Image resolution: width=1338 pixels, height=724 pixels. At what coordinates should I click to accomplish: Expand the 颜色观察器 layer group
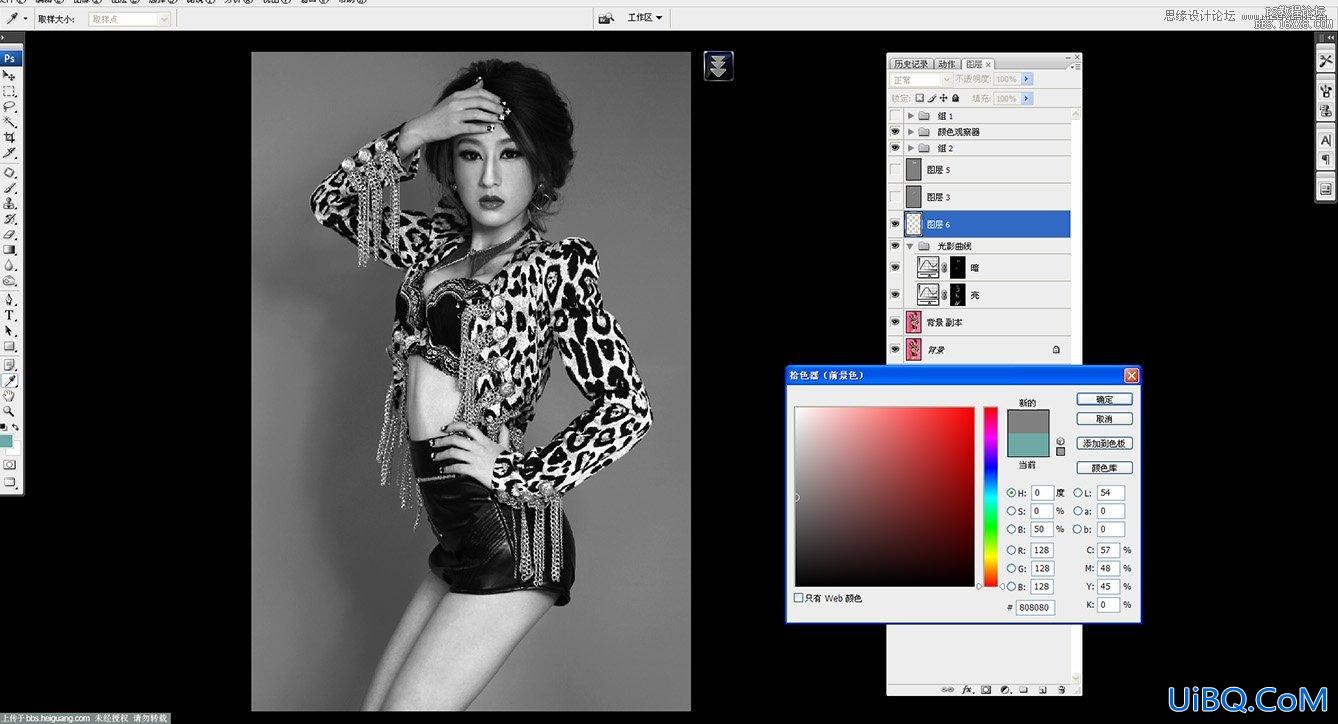tap(910, 132)
